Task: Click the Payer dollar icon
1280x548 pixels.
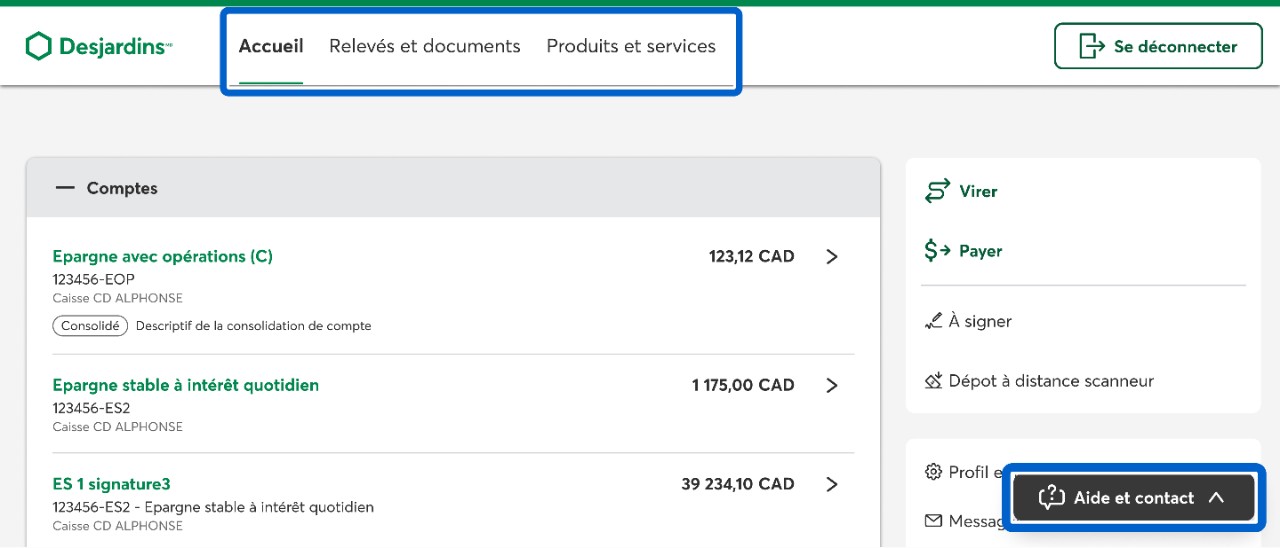Action: point(937,251)
